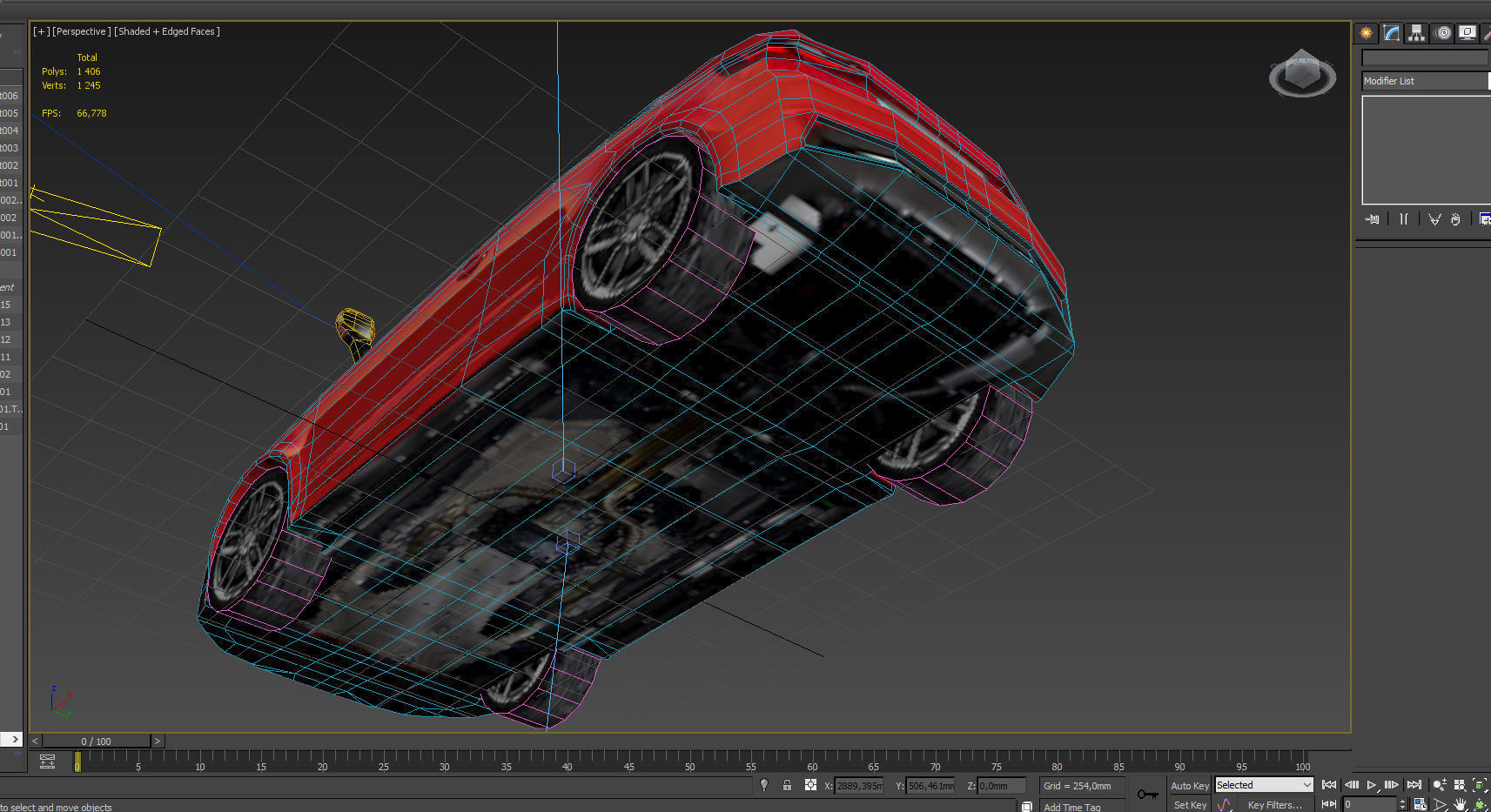Click the Set Keys large key icon
Viewport: 1491px width, 812px height.
click(1147, 794)
